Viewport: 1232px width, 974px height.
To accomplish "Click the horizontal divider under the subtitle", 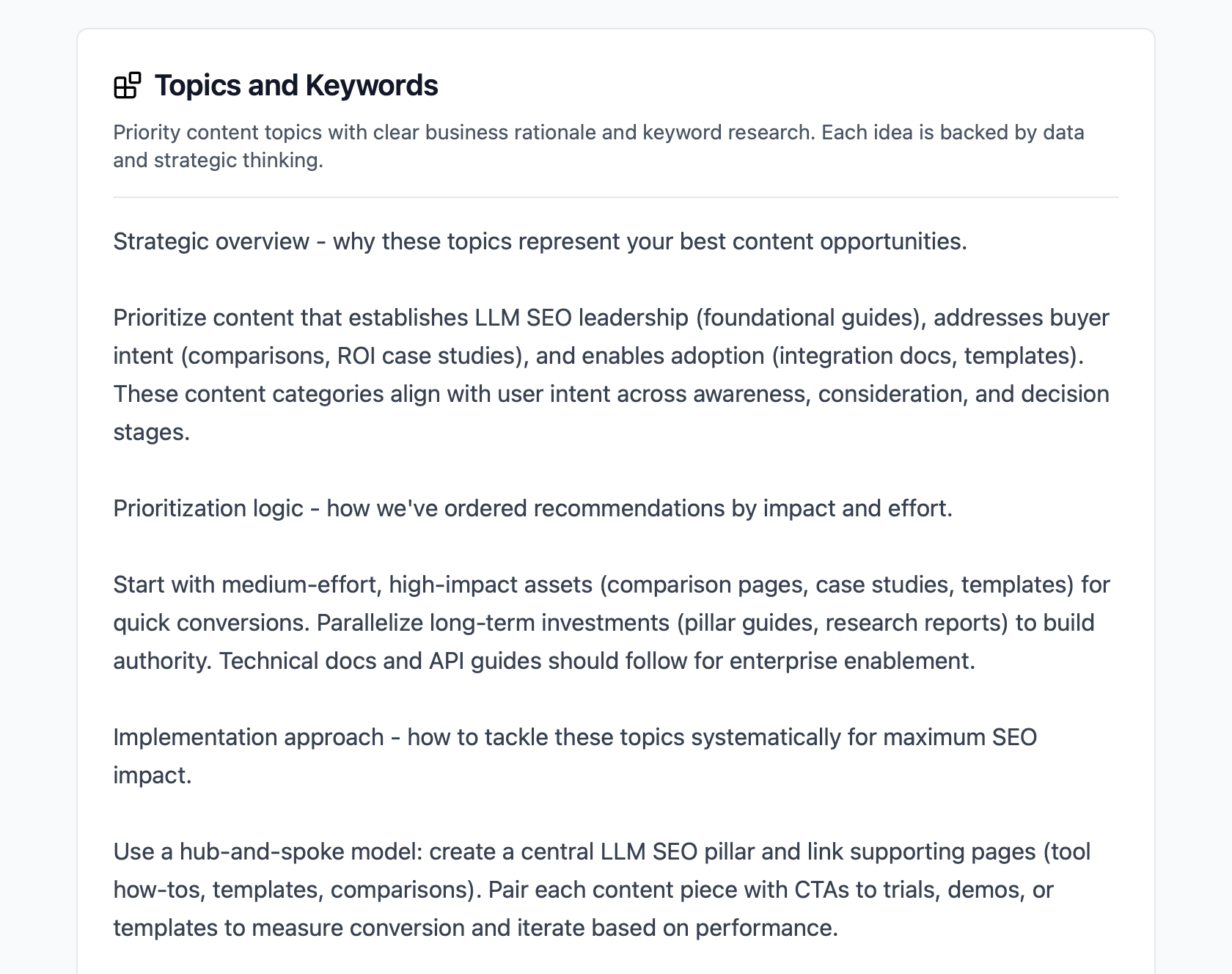I will coord(615,197).
